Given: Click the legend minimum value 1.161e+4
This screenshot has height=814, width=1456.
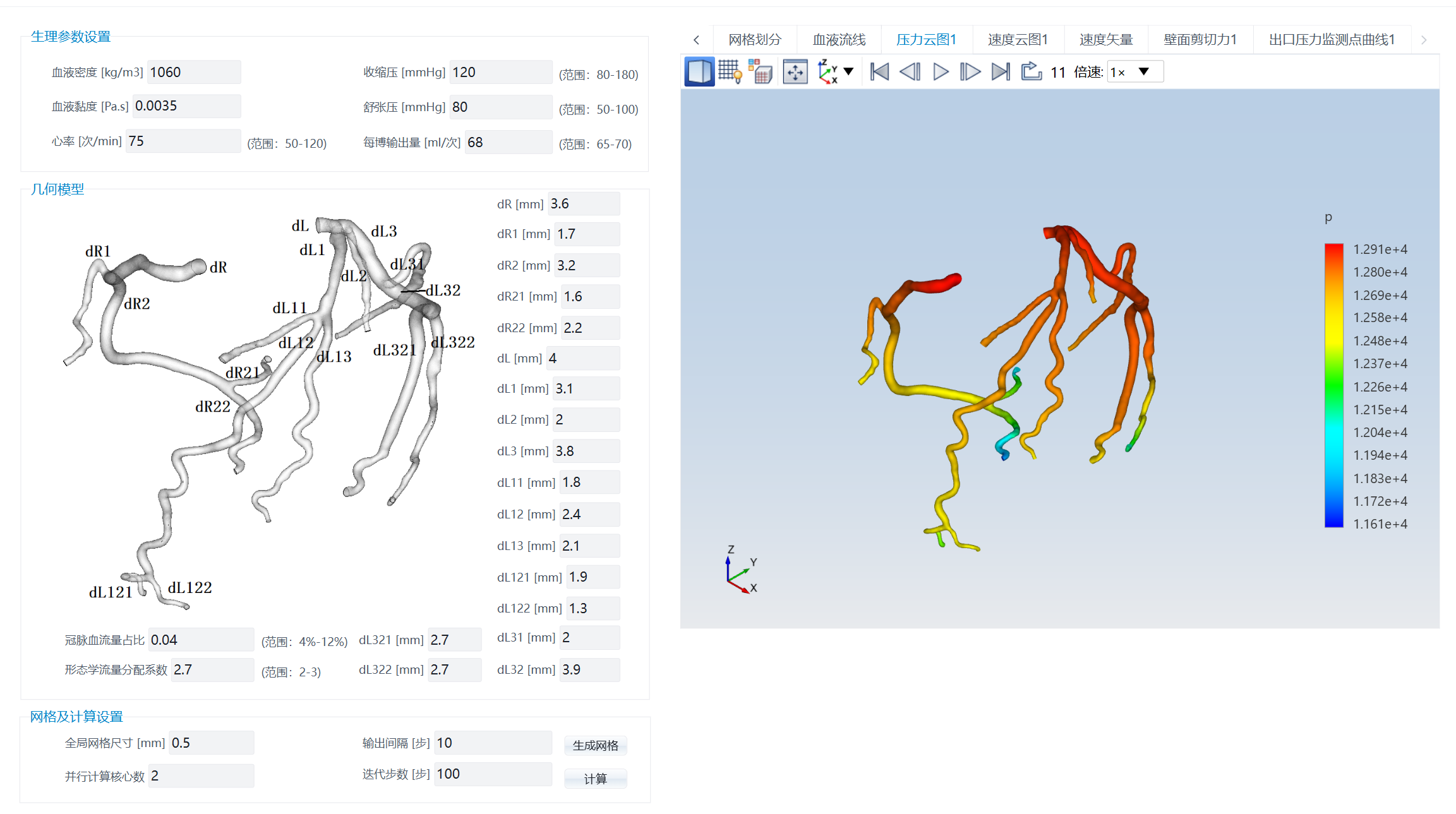Looking at the screenshot, I should coord(1380,525).
